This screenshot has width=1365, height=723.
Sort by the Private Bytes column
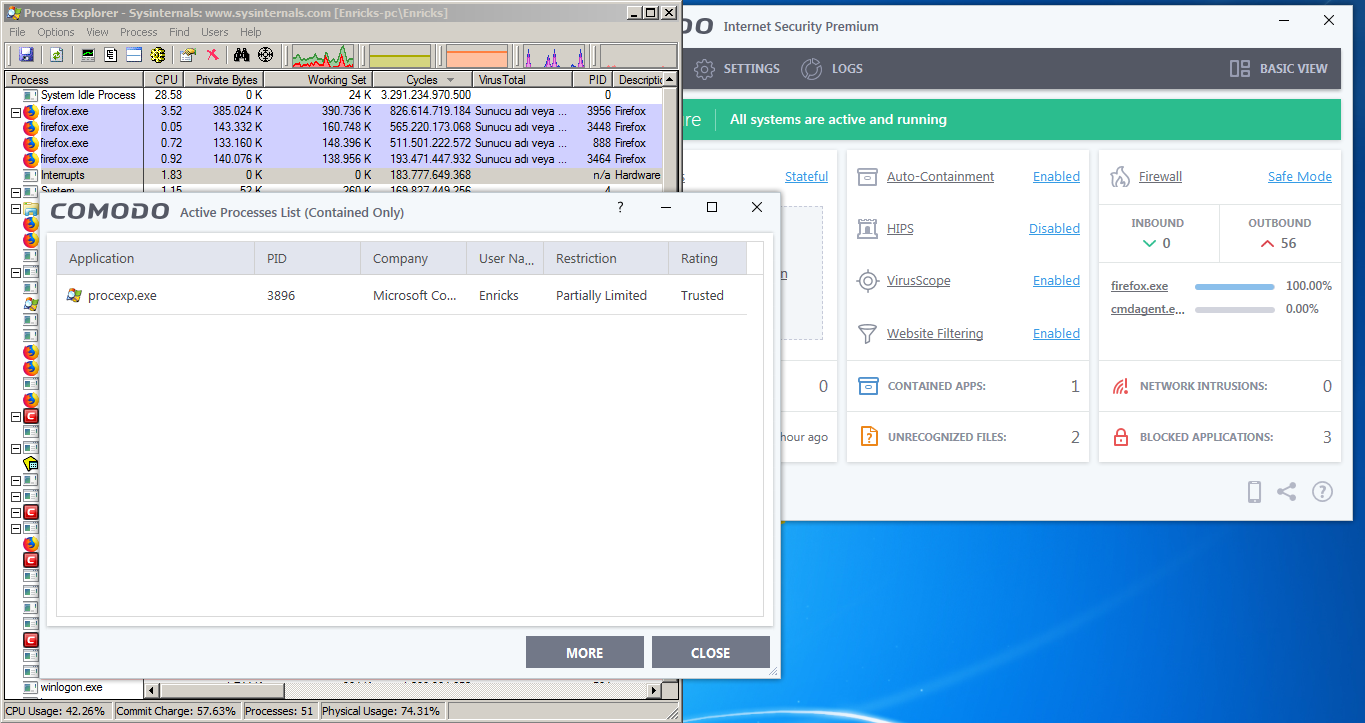tap(222, 80)
